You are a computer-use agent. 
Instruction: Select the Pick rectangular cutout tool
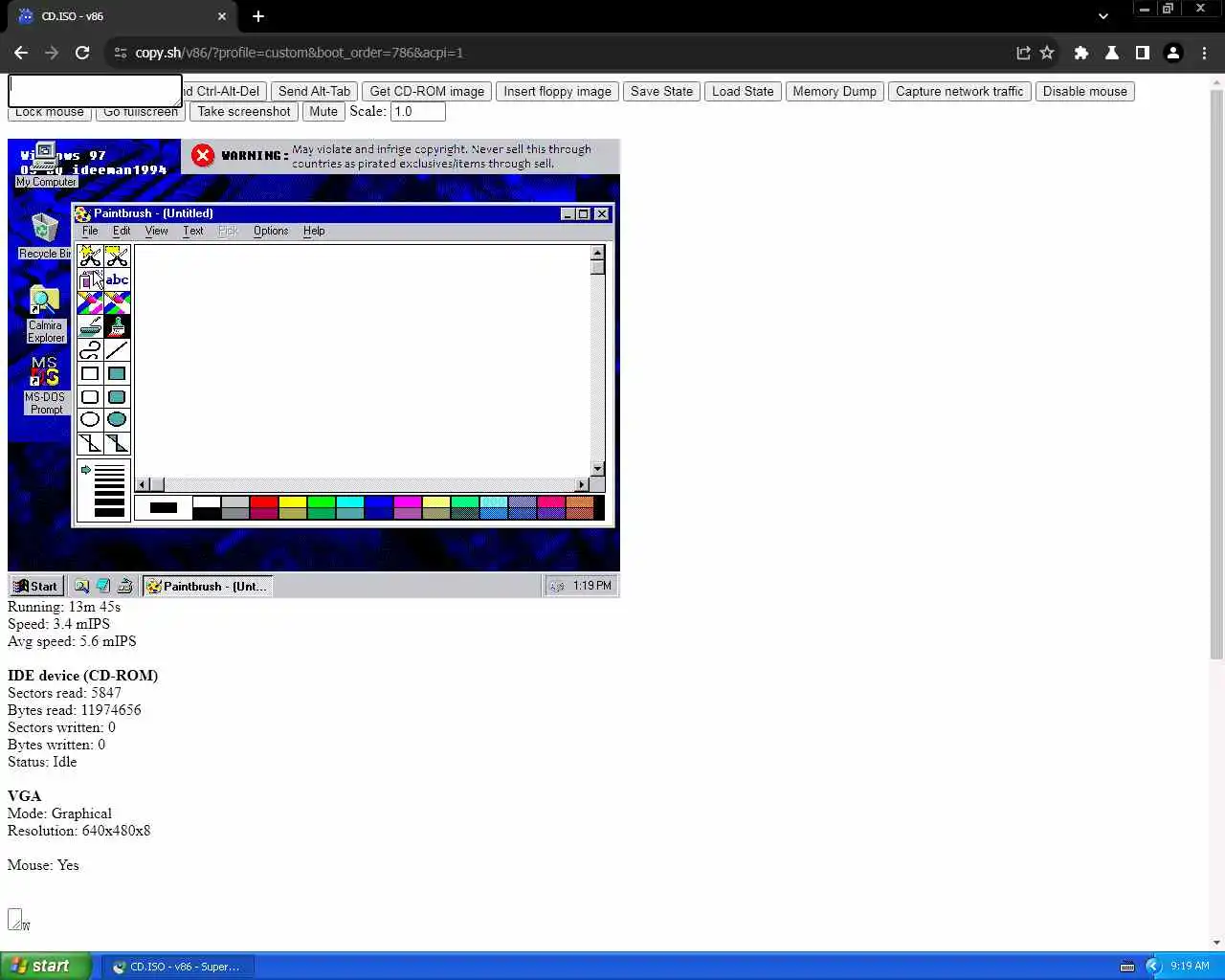coord(117,256)
